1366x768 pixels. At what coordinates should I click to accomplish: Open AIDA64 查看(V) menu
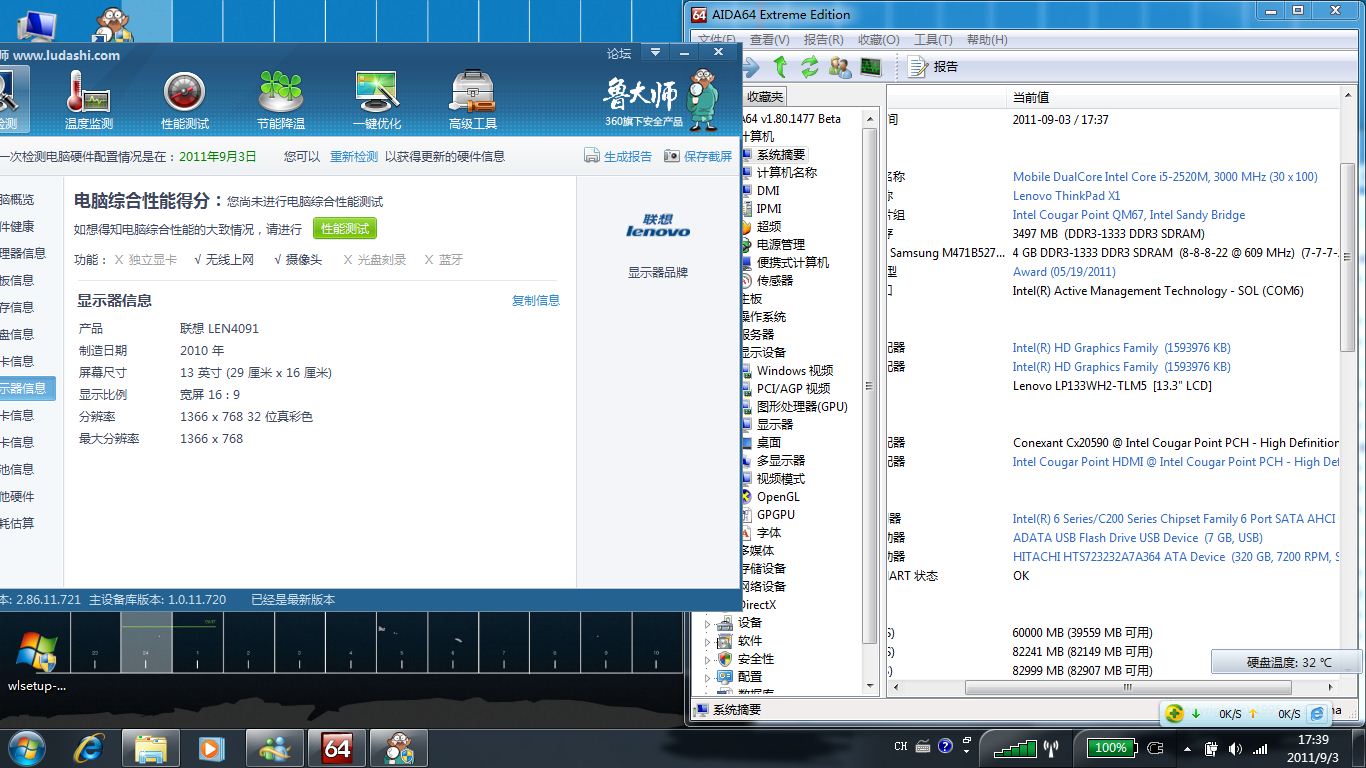769,40
